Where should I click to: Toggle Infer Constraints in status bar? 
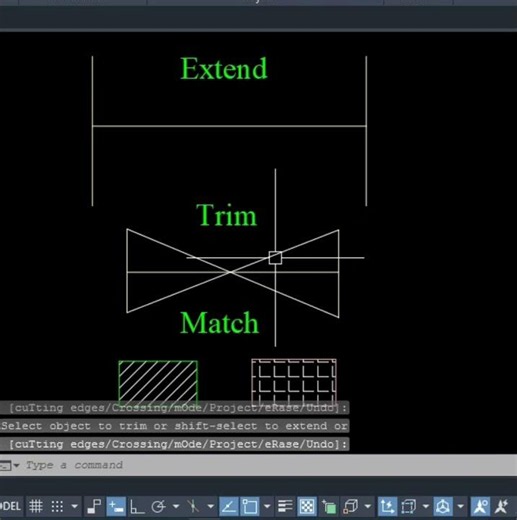(94, 507)
